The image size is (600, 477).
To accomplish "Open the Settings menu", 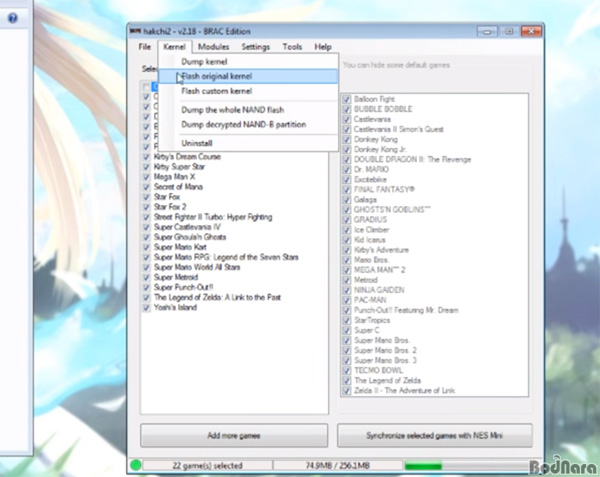I will click(256, 47).
